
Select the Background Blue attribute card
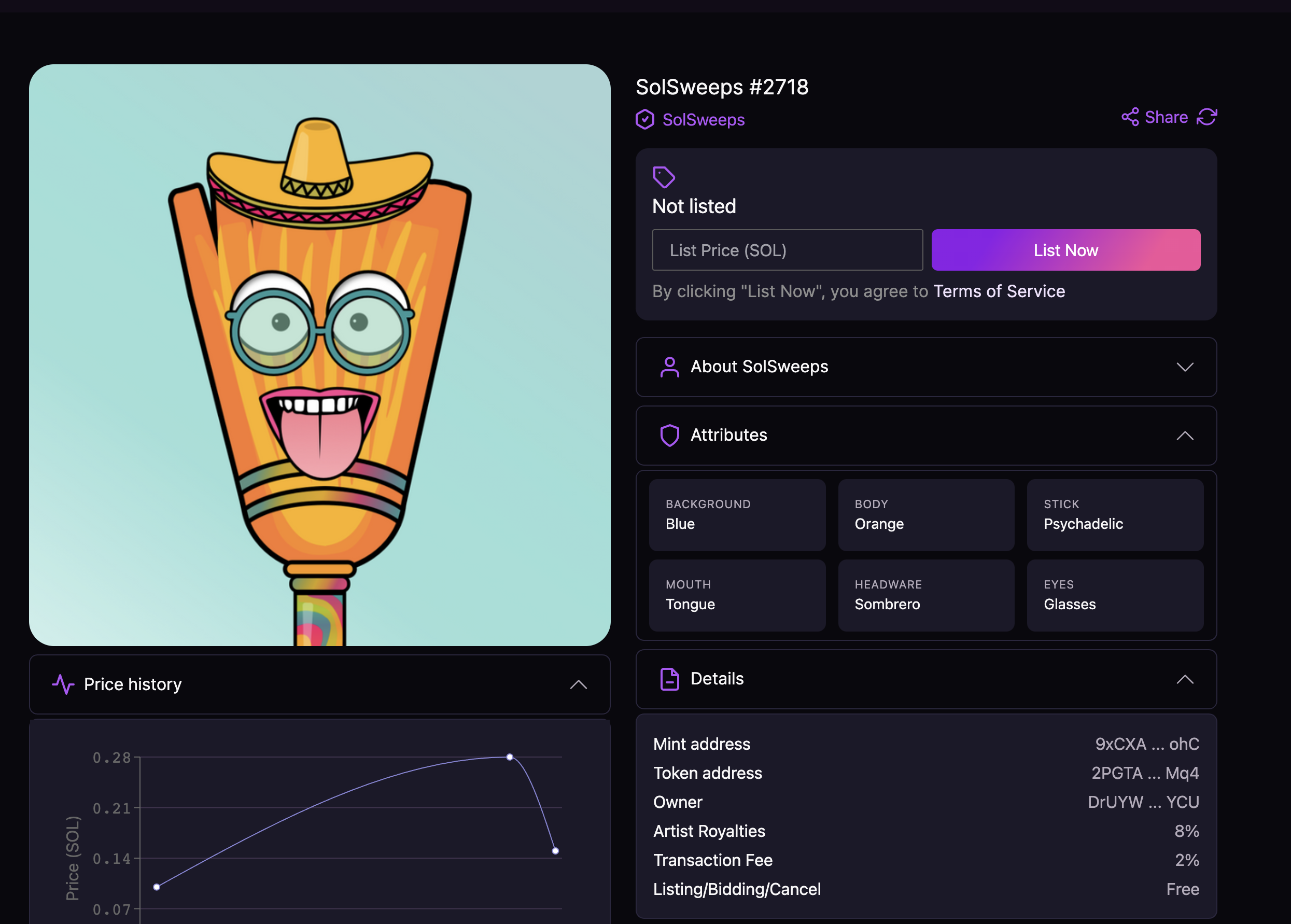click(x=737, y=515)
